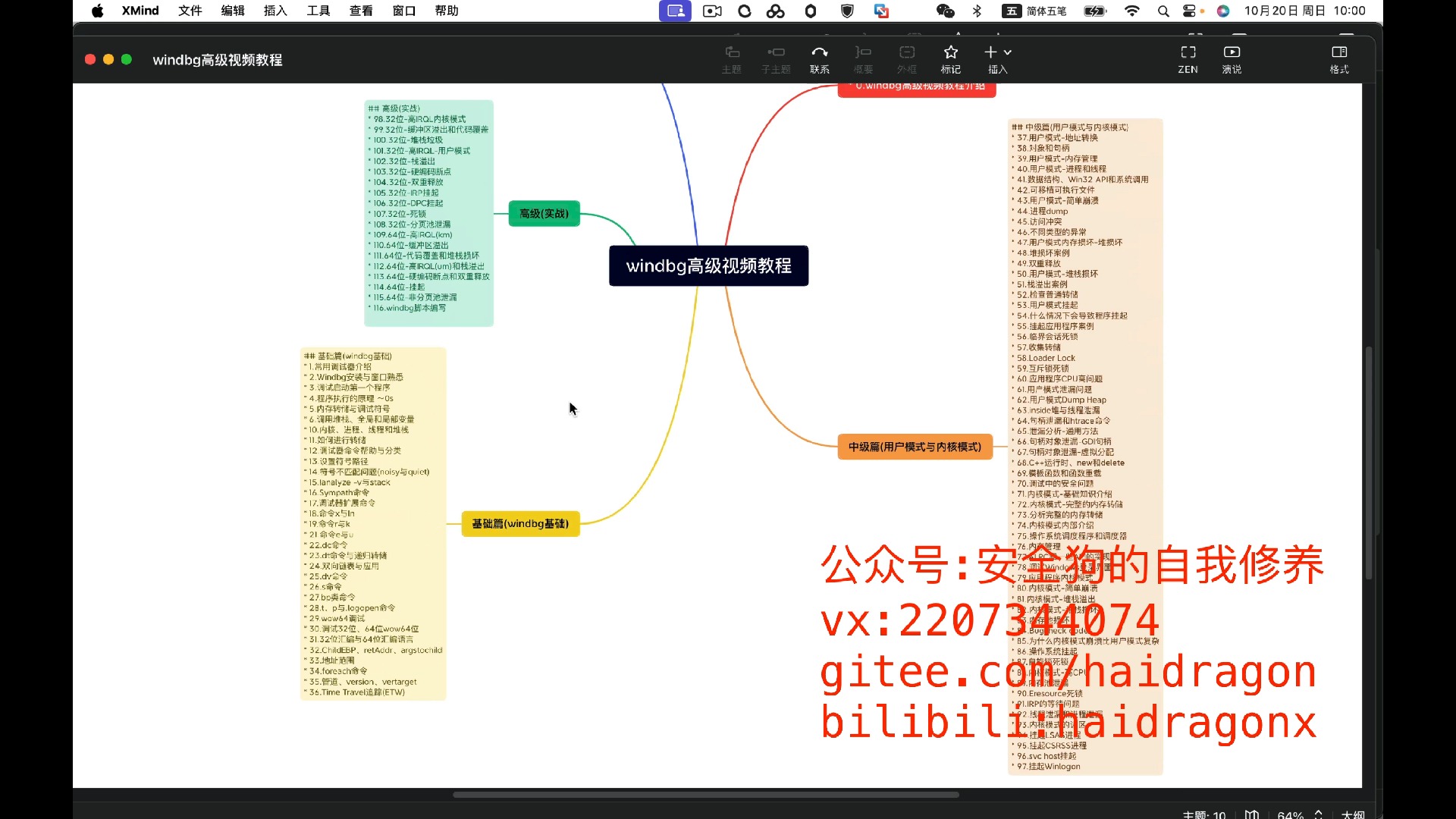Open the 简体五笔 input method menu

point(1036,11)
